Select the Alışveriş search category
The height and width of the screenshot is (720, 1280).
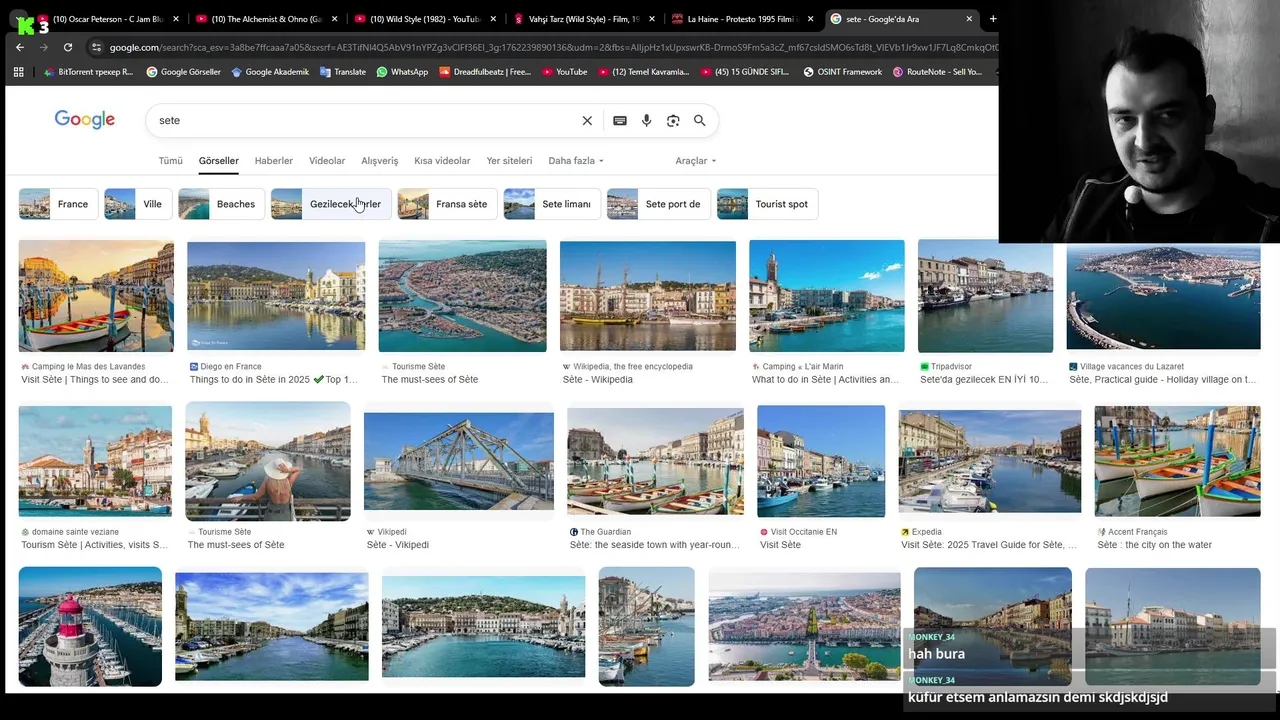click(379, 161)
